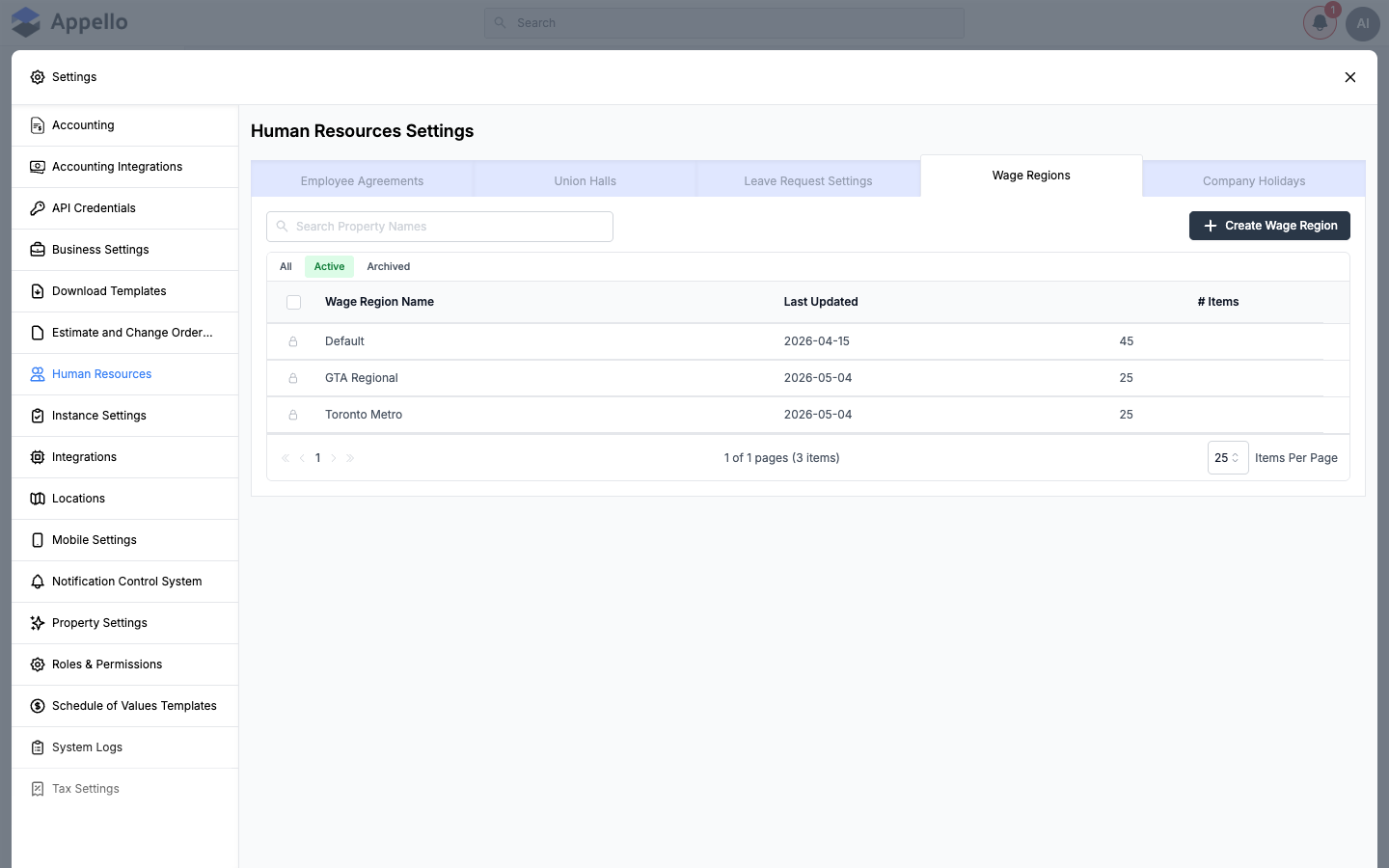
Task: Click the Locations map icon
Action: click(38, 499)
